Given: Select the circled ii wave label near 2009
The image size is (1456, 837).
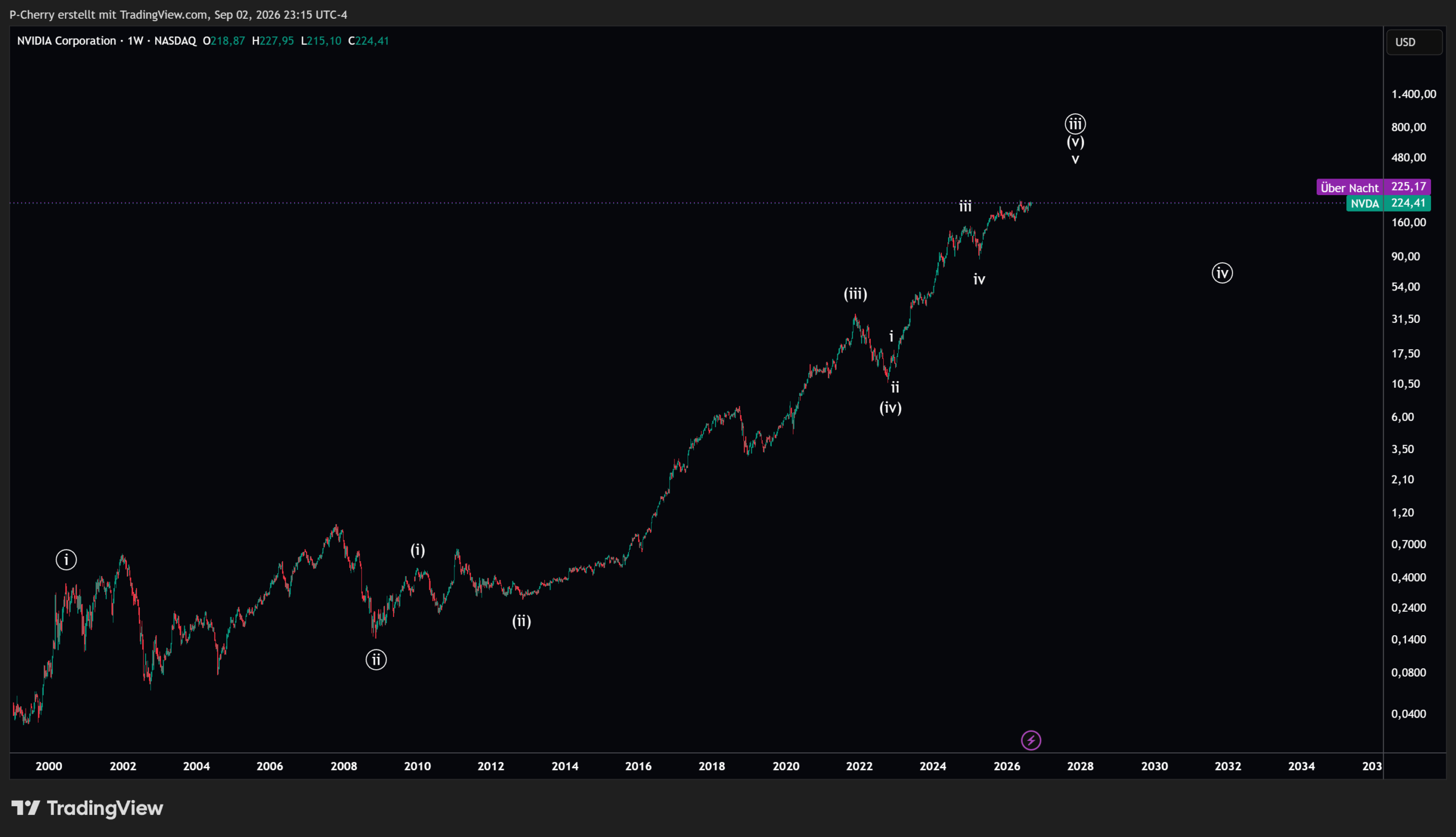Looking at the screenshot, I should point(376,660).
